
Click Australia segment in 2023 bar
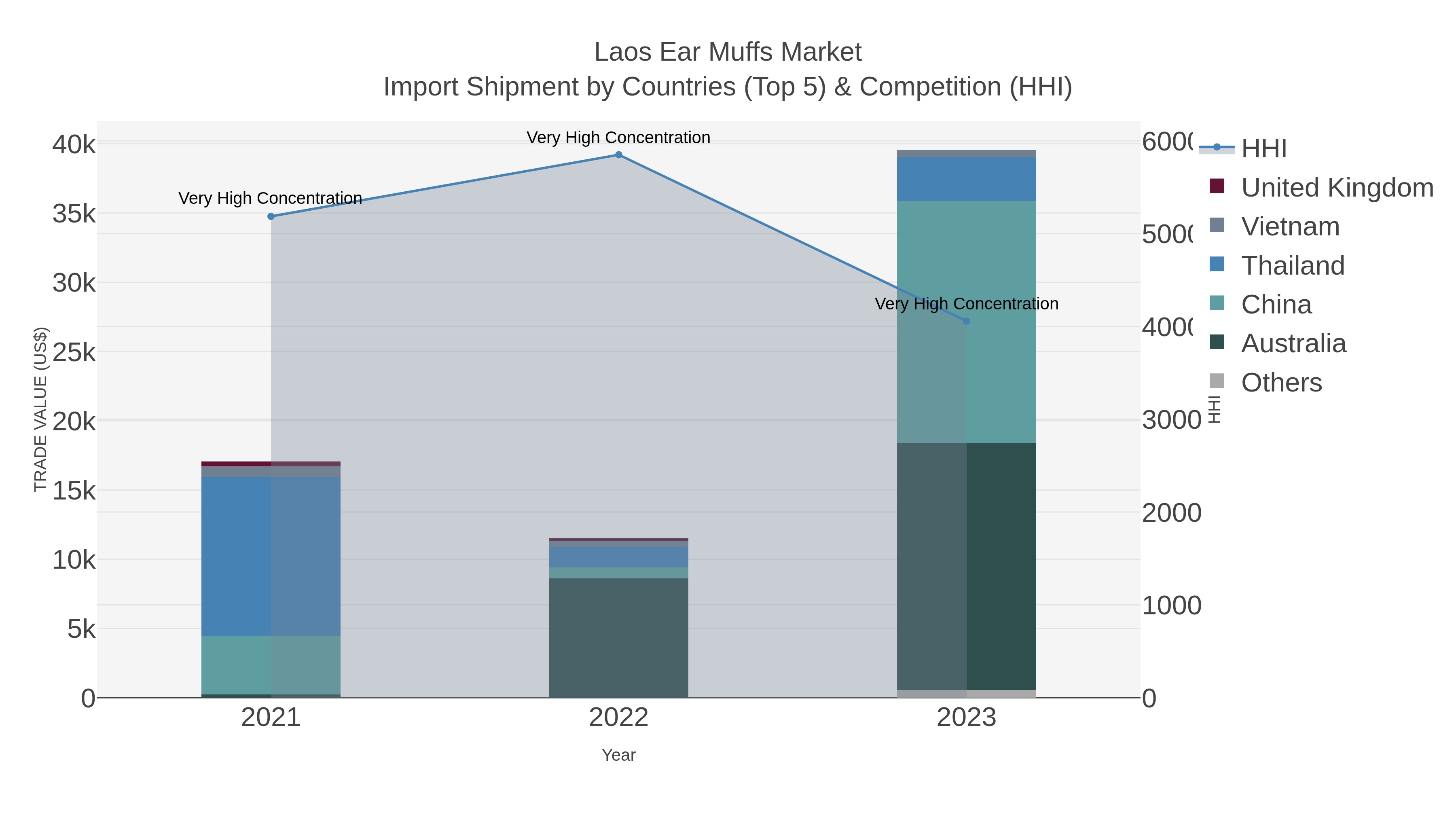(967, 566)
